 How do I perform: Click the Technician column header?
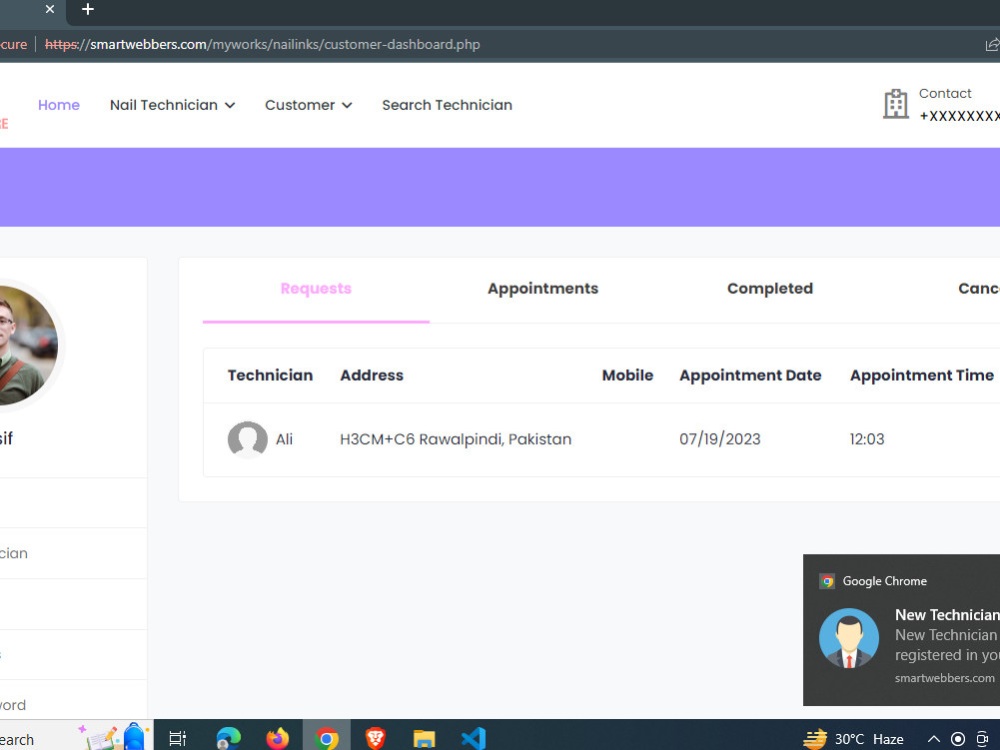(270, 376)
